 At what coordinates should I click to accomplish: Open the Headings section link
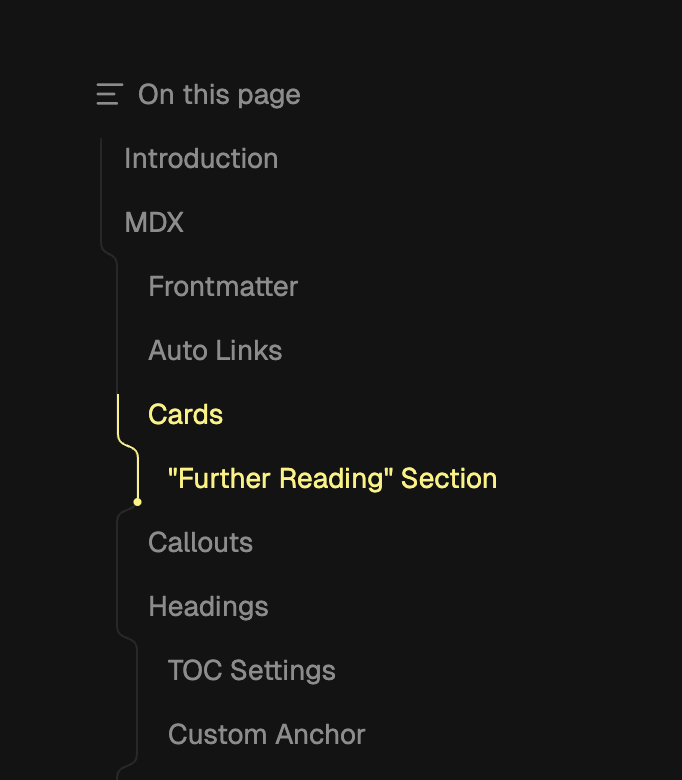pos(208,607)
